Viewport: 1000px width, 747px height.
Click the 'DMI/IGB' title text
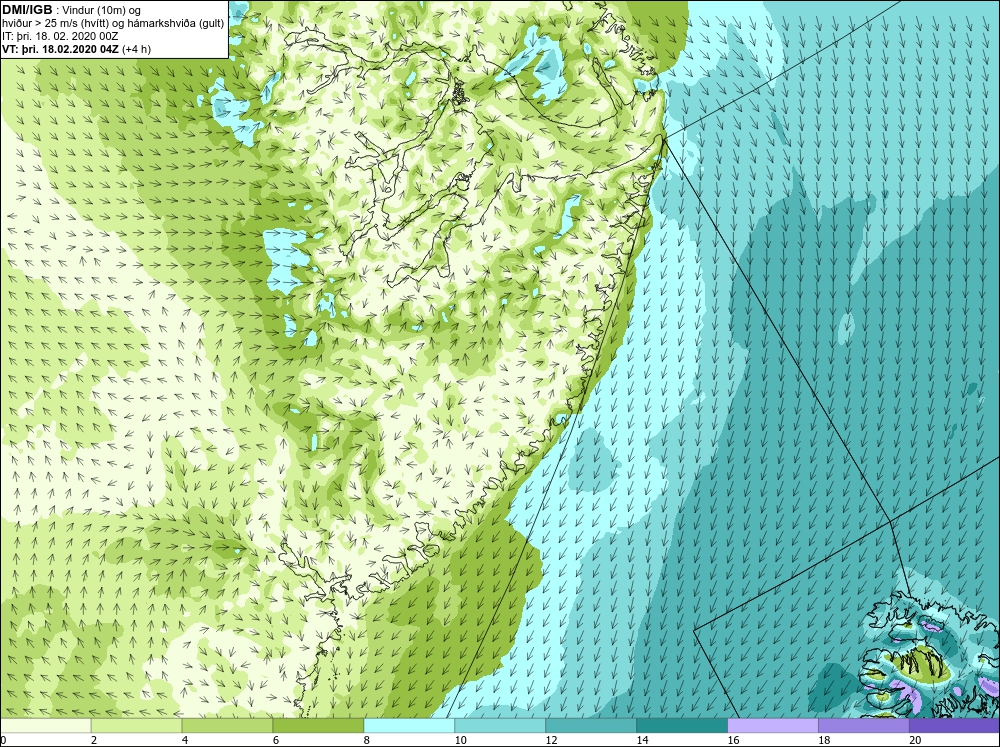pyautogui.click(x=27, y=10)
